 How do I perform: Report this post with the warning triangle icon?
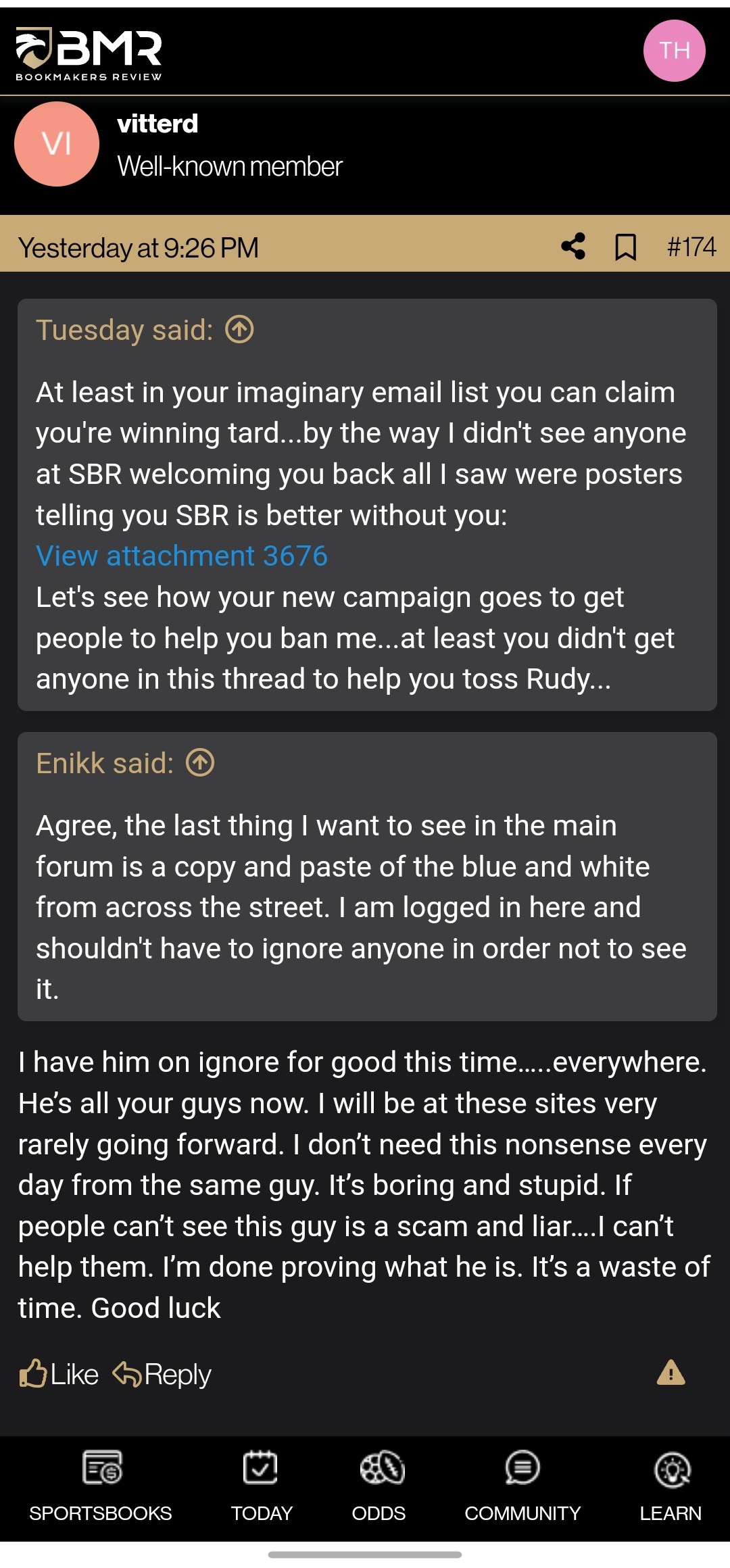(671, 1373)
